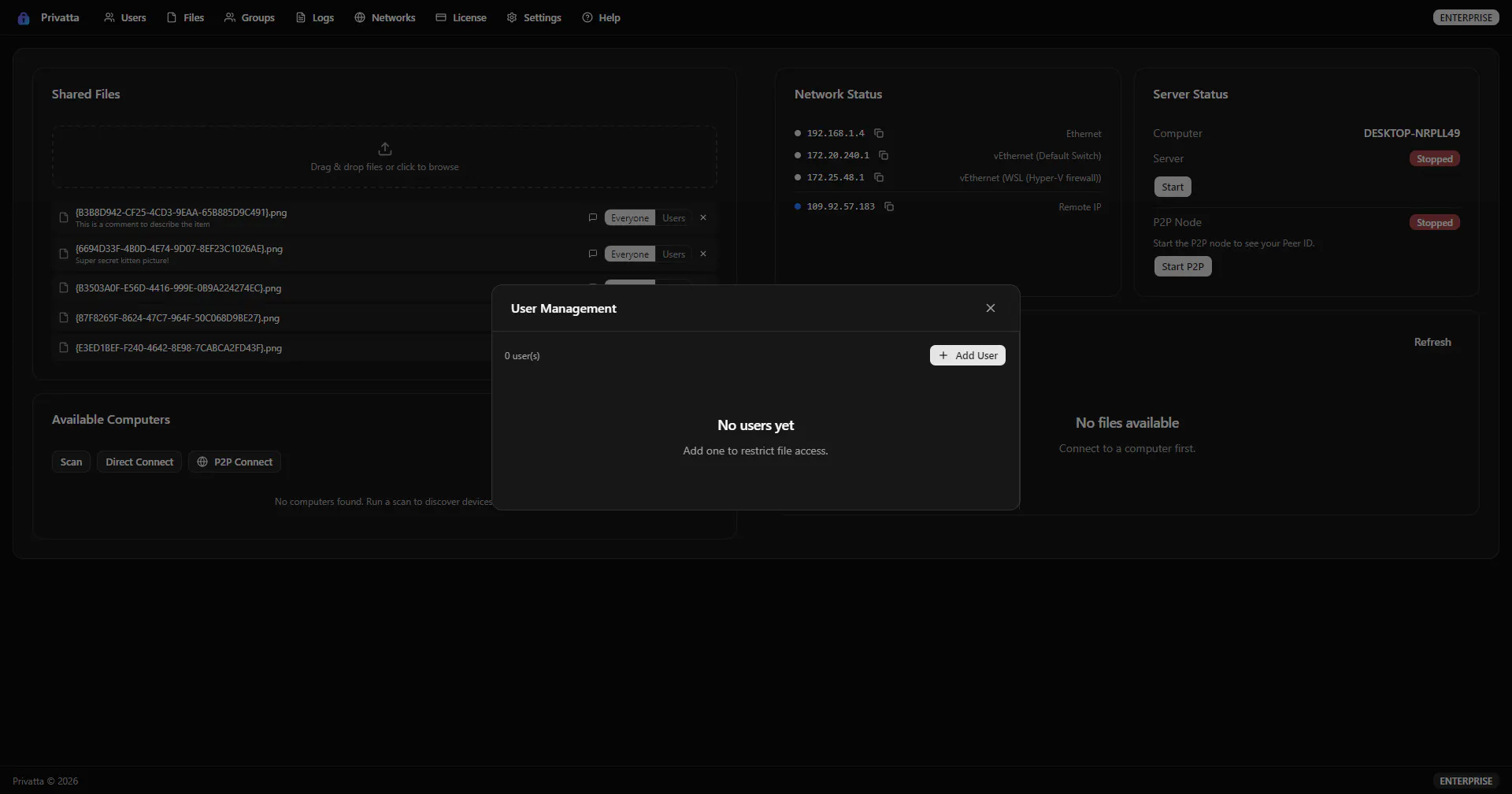The image size is (1512, 794).
Task: Set 6694D33F file access to Everyone
Action: coord(630,254)
